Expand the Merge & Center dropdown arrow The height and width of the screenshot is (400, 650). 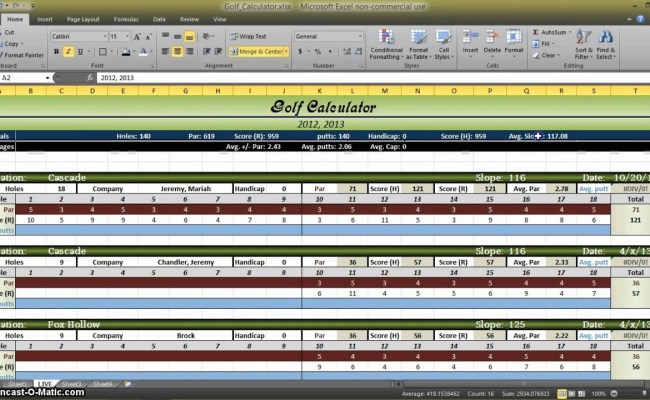pos(286,51)
